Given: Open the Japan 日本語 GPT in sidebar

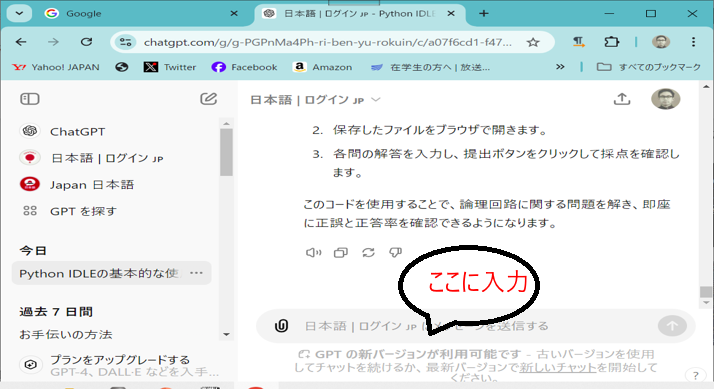Looking at the screenshot, I should [77, 184].
